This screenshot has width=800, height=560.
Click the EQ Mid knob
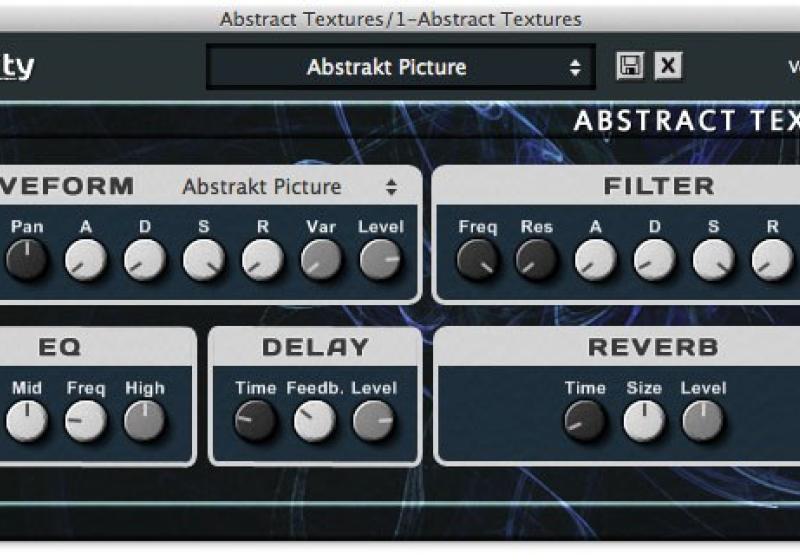pyautogui.click(x=26, y=421)
